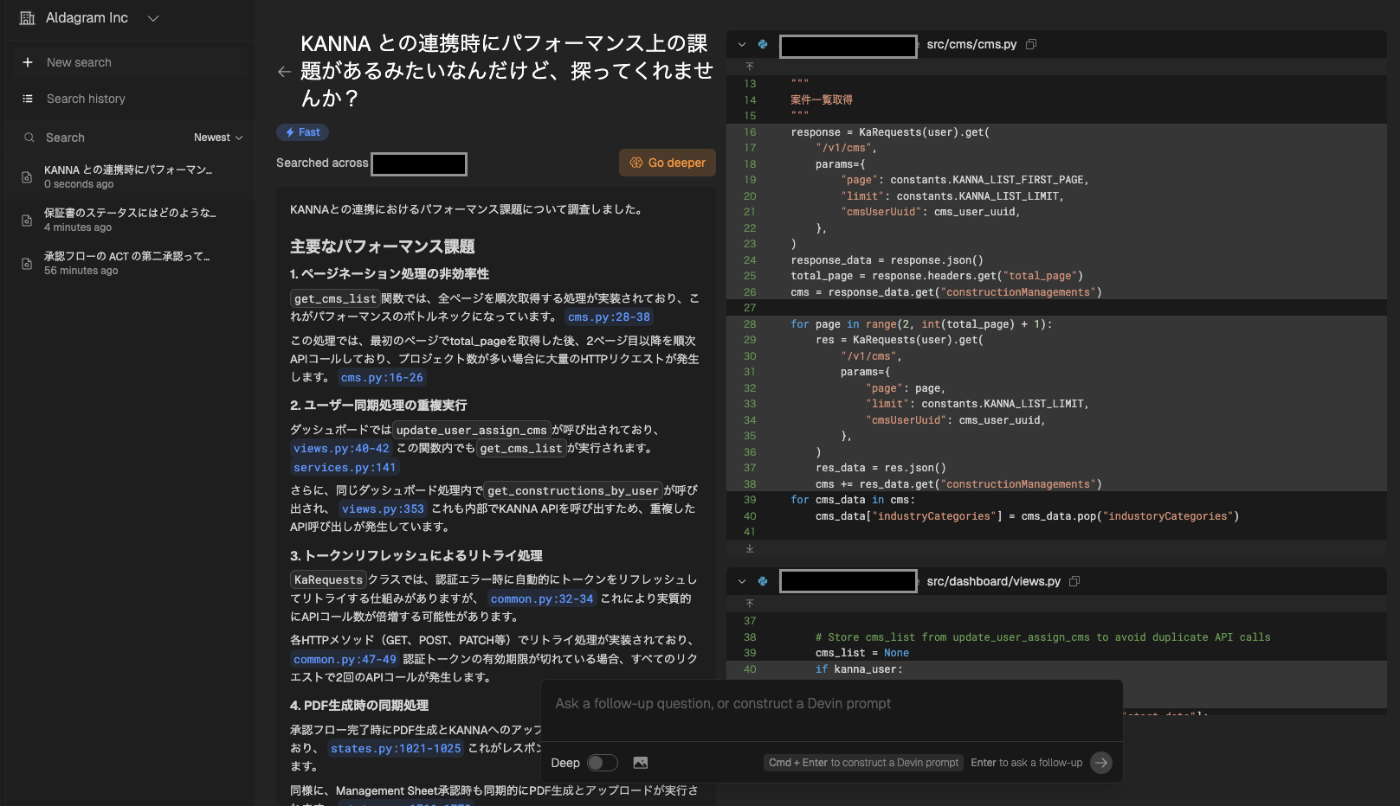1400x806 pixels.
Task: Open code reference views.py:353
Action: [x=382, y=509]
